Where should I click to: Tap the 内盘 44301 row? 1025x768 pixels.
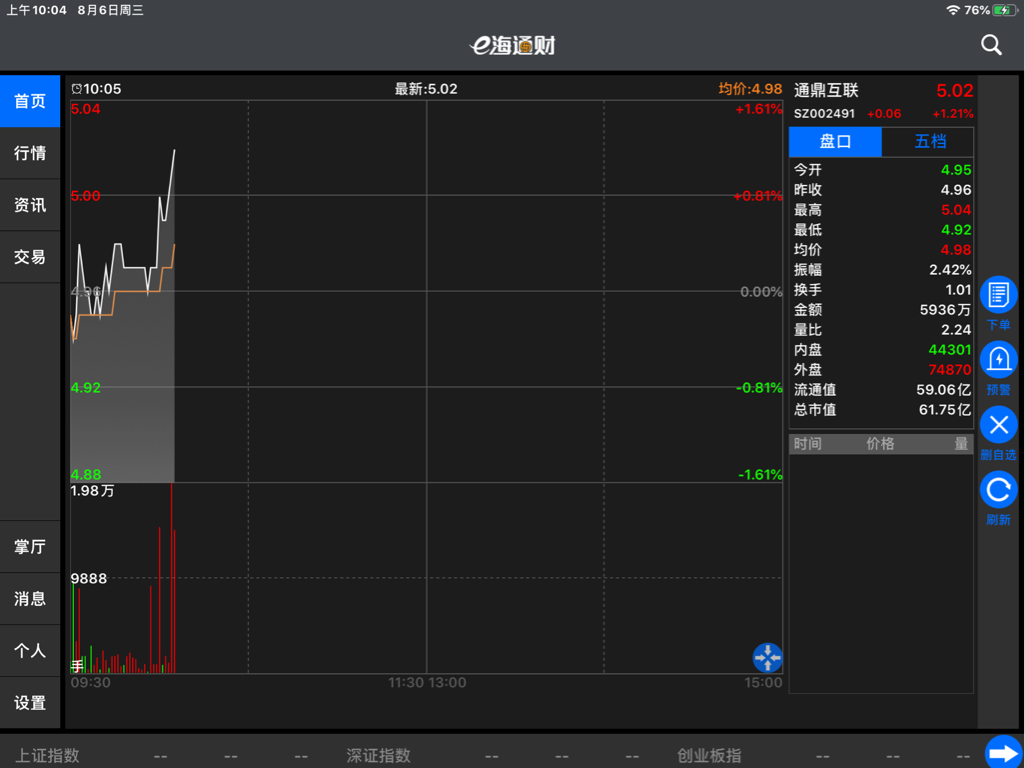coord(882,350)
